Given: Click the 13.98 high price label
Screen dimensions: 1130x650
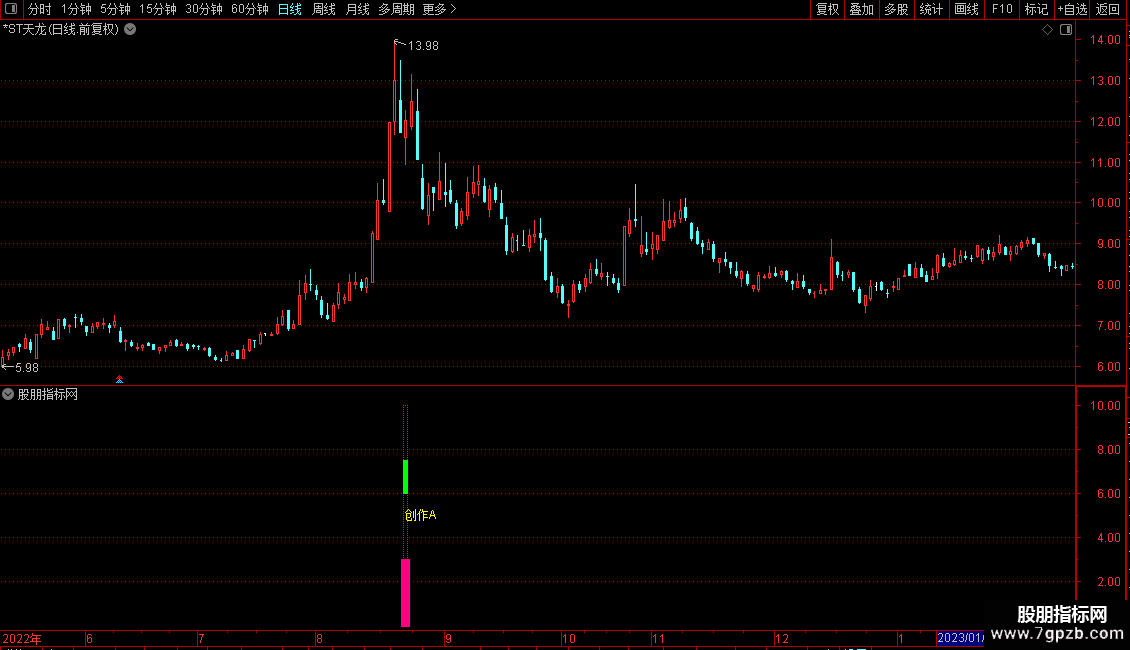Looking at the screenshot, I should (423, 46).
